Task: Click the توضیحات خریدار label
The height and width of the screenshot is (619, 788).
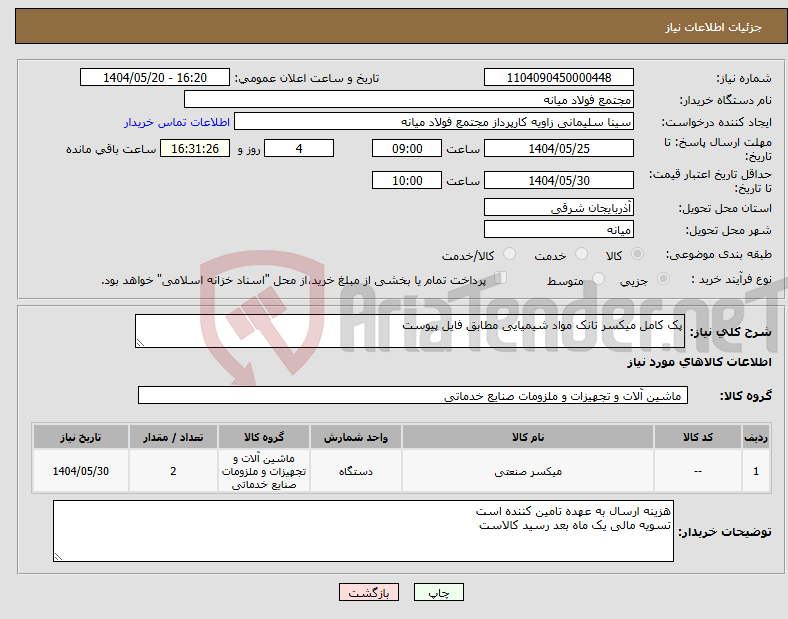Action: pos(725,532)
